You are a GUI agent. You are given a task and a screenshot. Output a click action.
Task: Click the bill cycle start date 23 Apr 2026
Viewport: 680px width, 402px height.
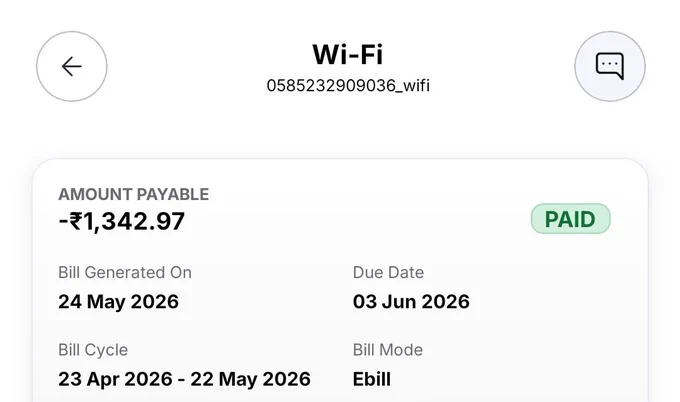115,379
